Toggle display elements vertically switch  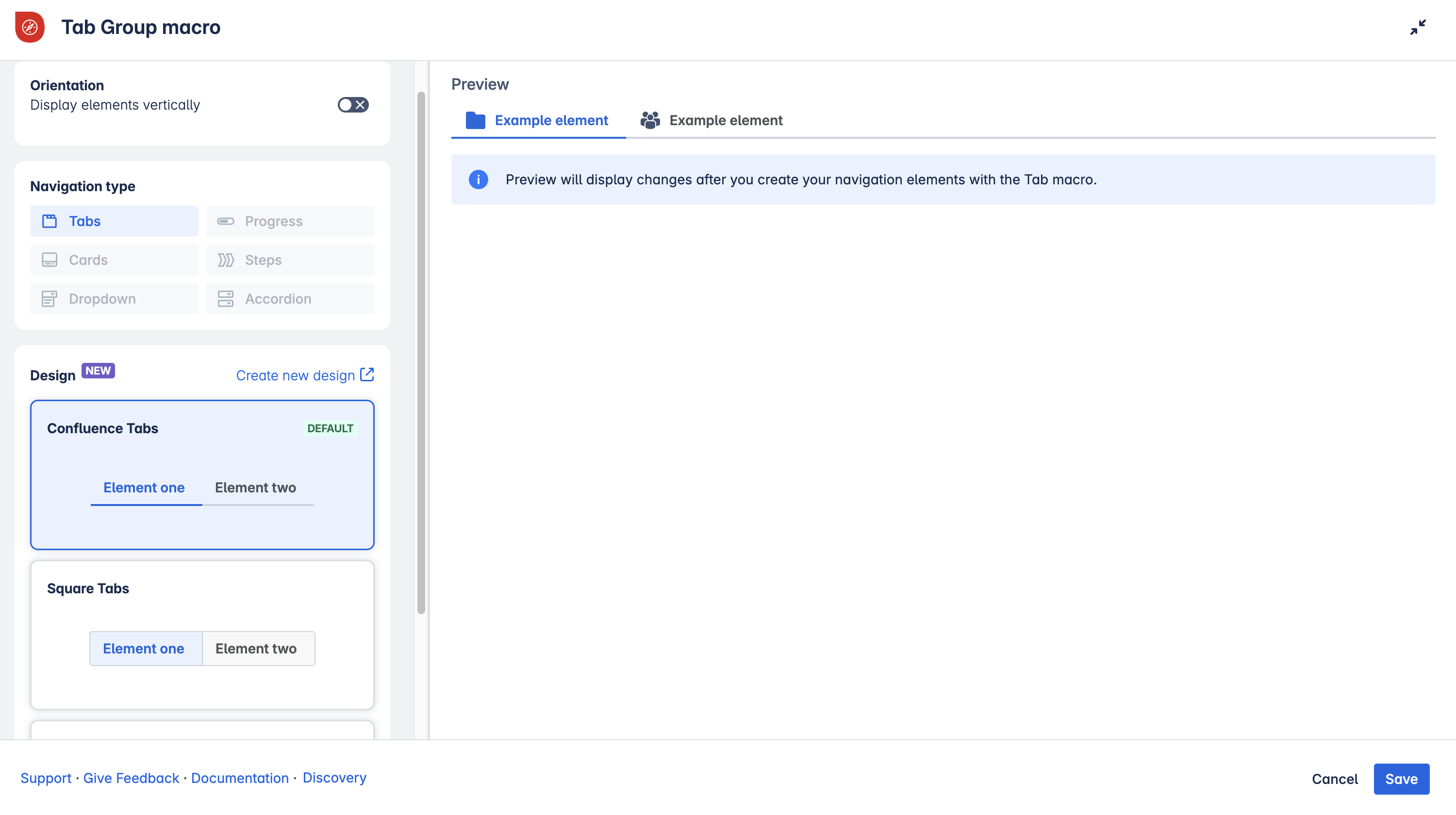click(x=353, y=105)
